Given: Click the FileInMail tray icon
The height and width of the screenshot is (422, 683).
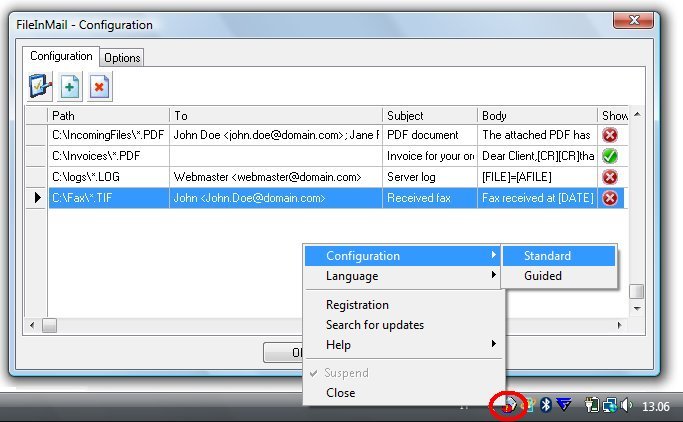Looking at the screenshot, I should 509,406.
